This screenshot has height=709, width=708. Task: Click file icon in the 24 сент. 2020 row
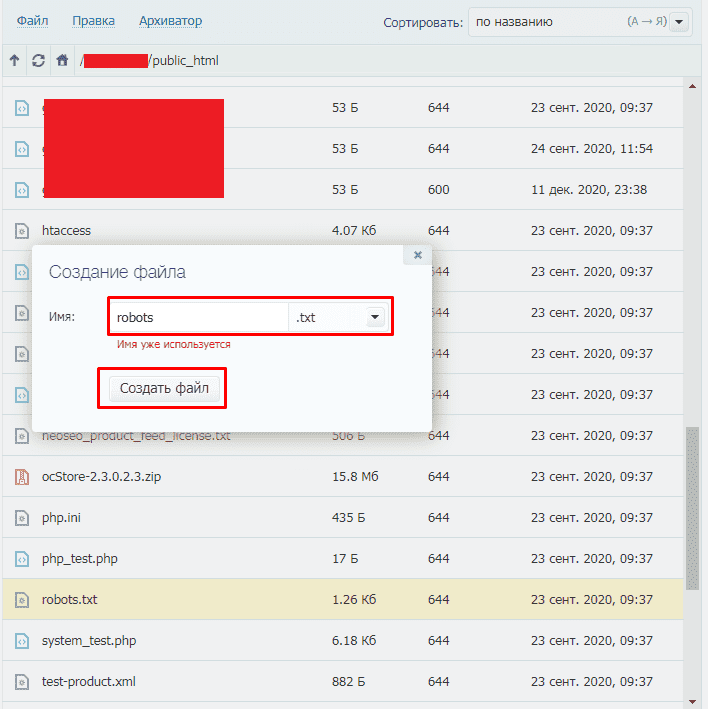[x=22, y=149]
